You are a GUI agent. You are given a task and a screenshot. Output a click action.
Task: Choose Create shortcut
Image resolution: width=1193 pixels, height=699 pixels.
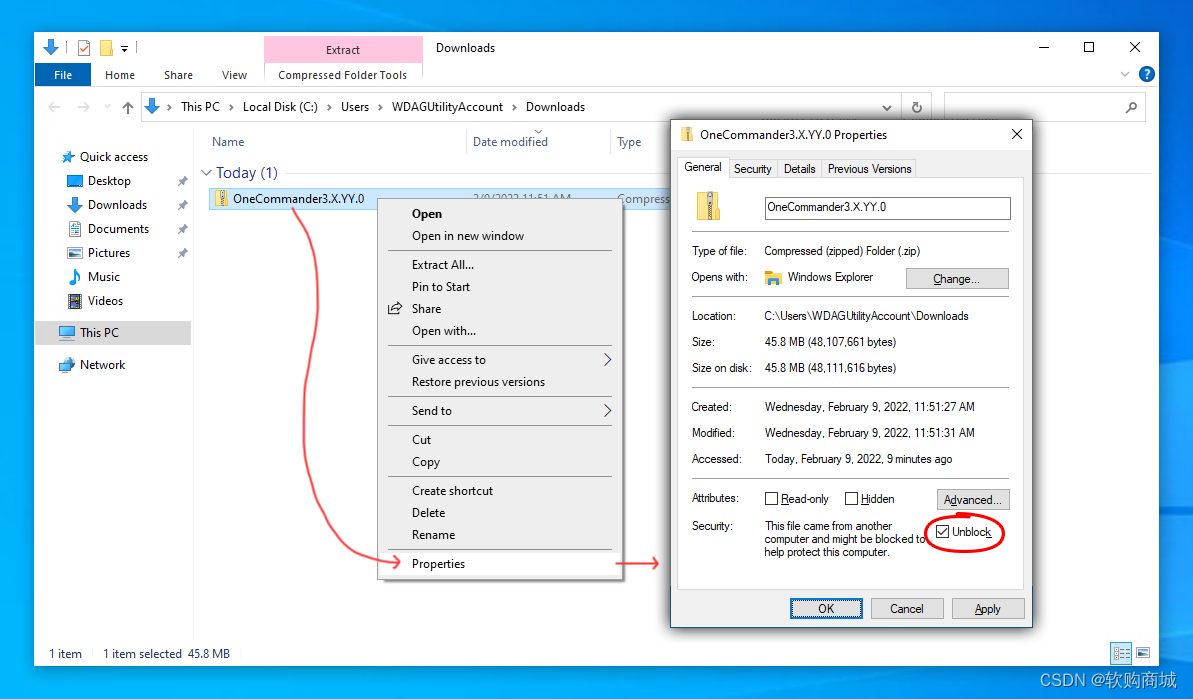click(x=452, y=491)
